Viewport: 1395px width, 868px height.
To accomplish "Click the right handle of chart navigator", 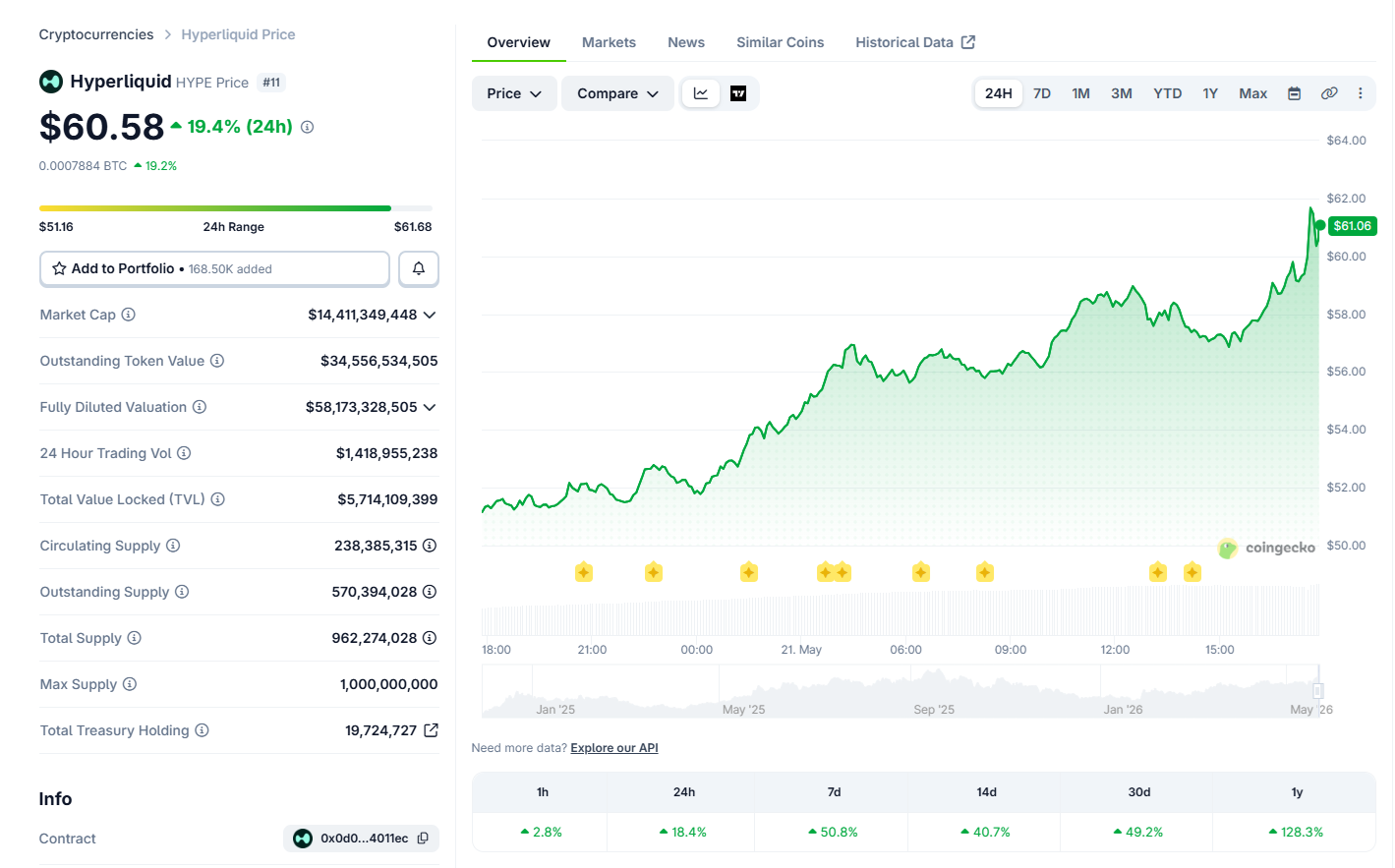I will click(1318, 691).
